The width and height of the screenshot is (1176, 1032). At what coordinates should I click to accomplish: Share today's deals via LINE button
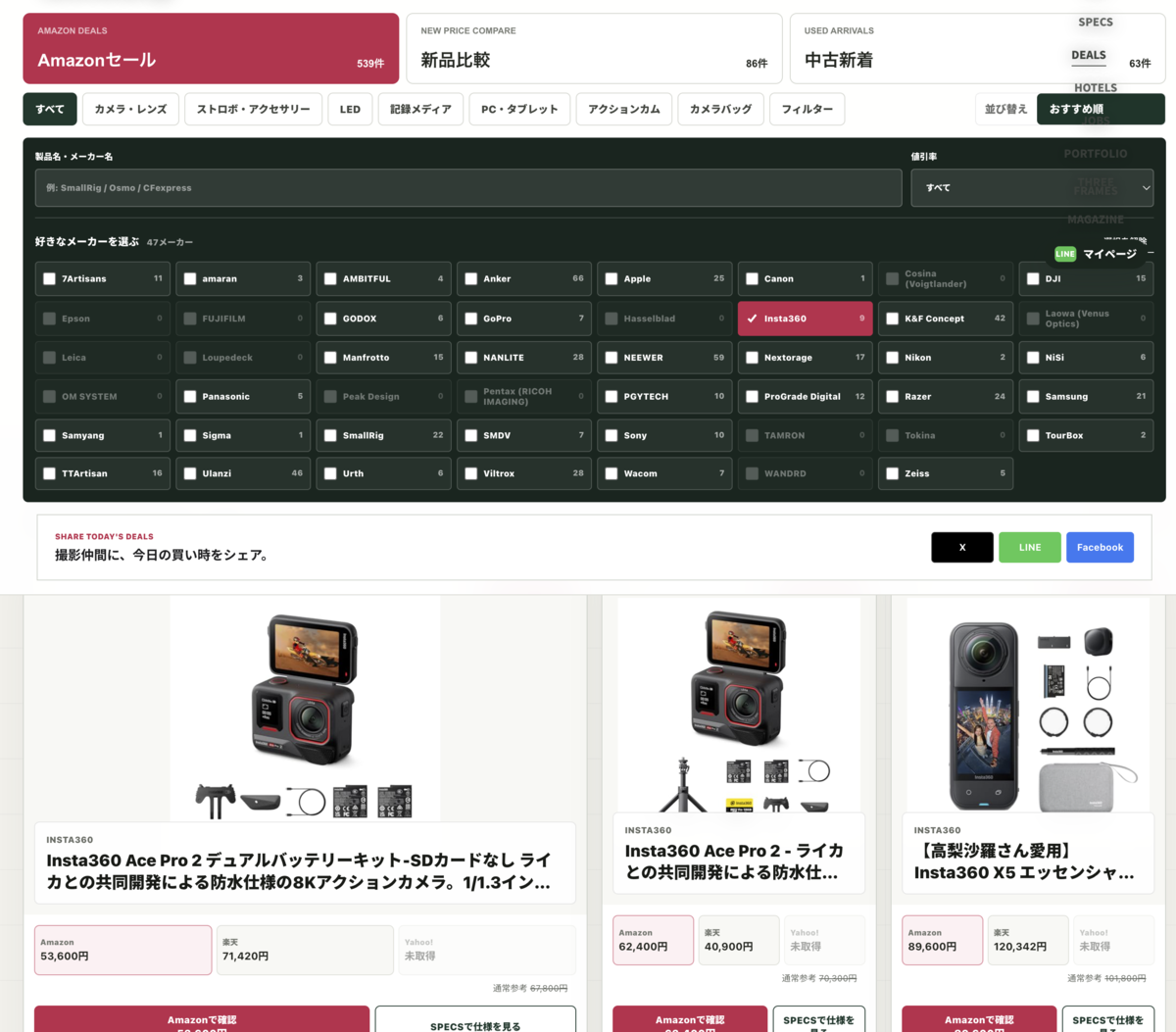pos(1030,547)
